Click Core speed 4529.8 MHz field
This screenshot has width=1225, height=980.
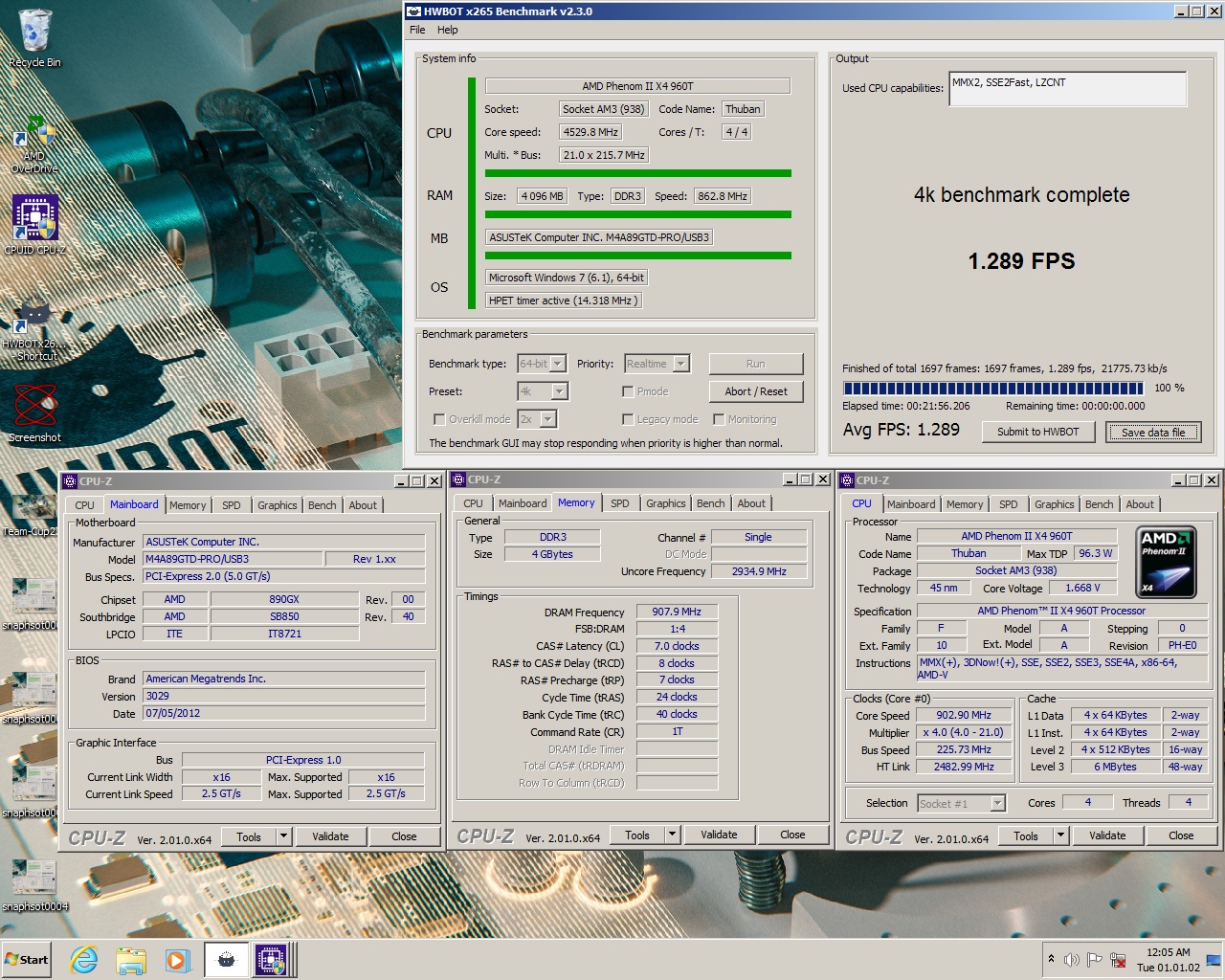[x=591, y=132]
